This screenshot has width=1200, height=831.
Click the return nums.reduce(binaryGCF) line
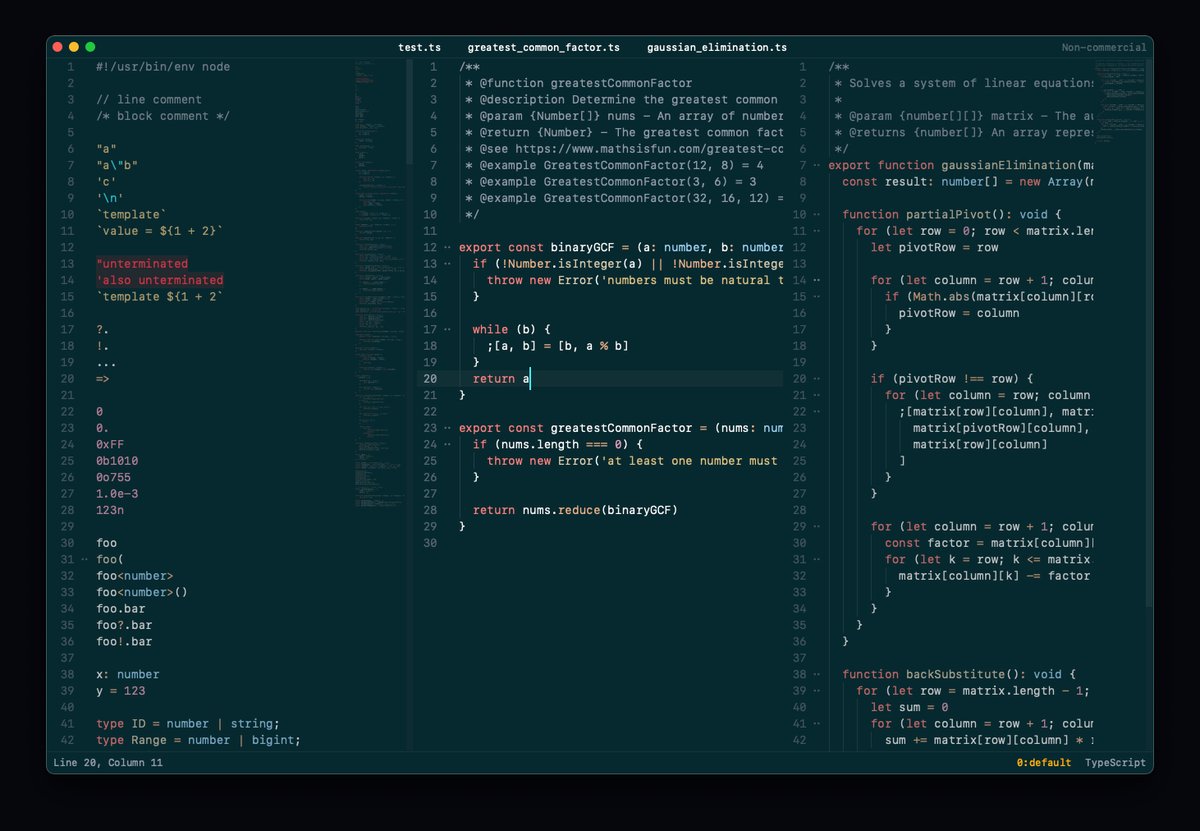(575, 510)
